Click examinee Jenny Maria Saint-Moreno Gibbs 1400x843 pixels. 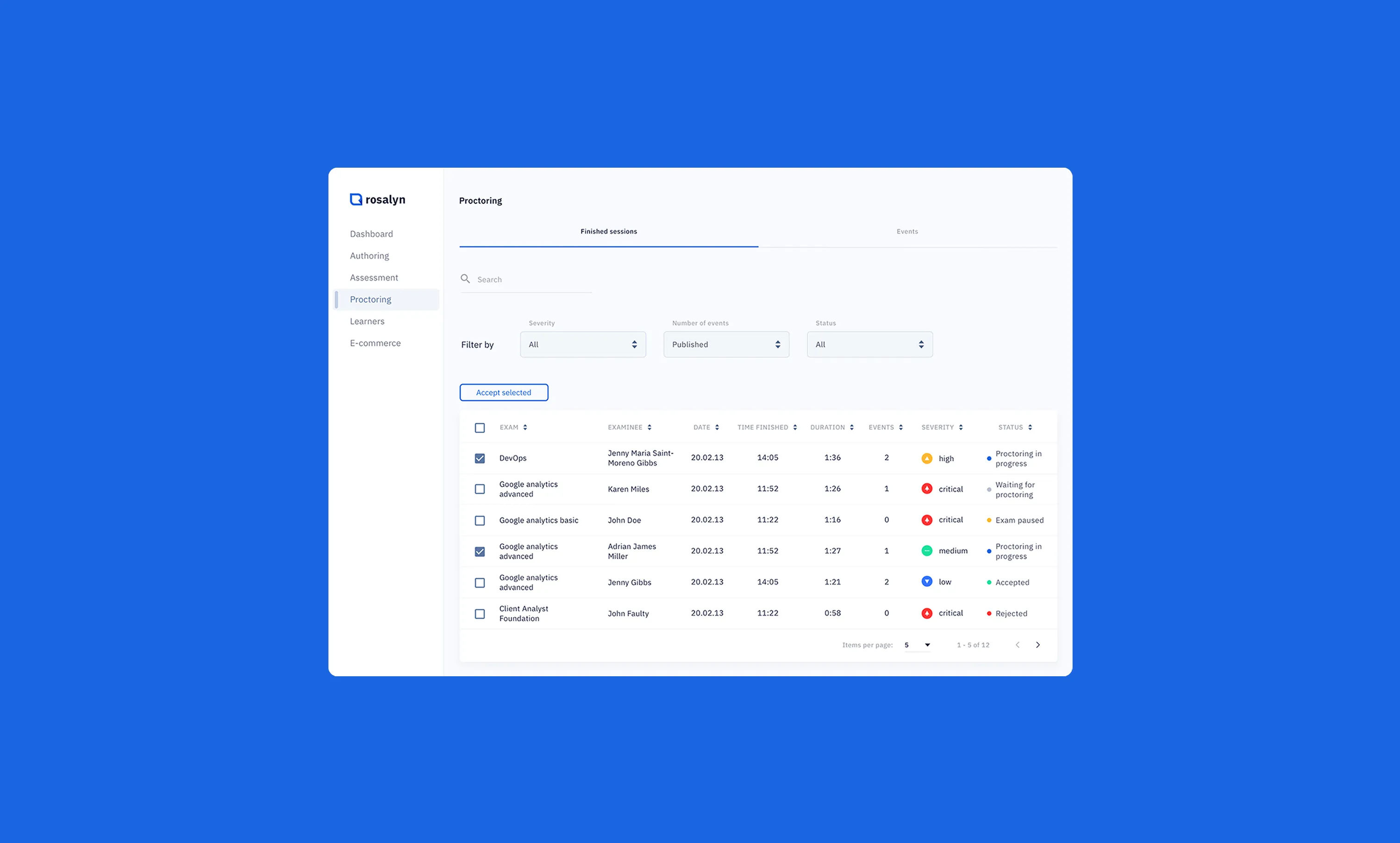click(x=640, y=458)
